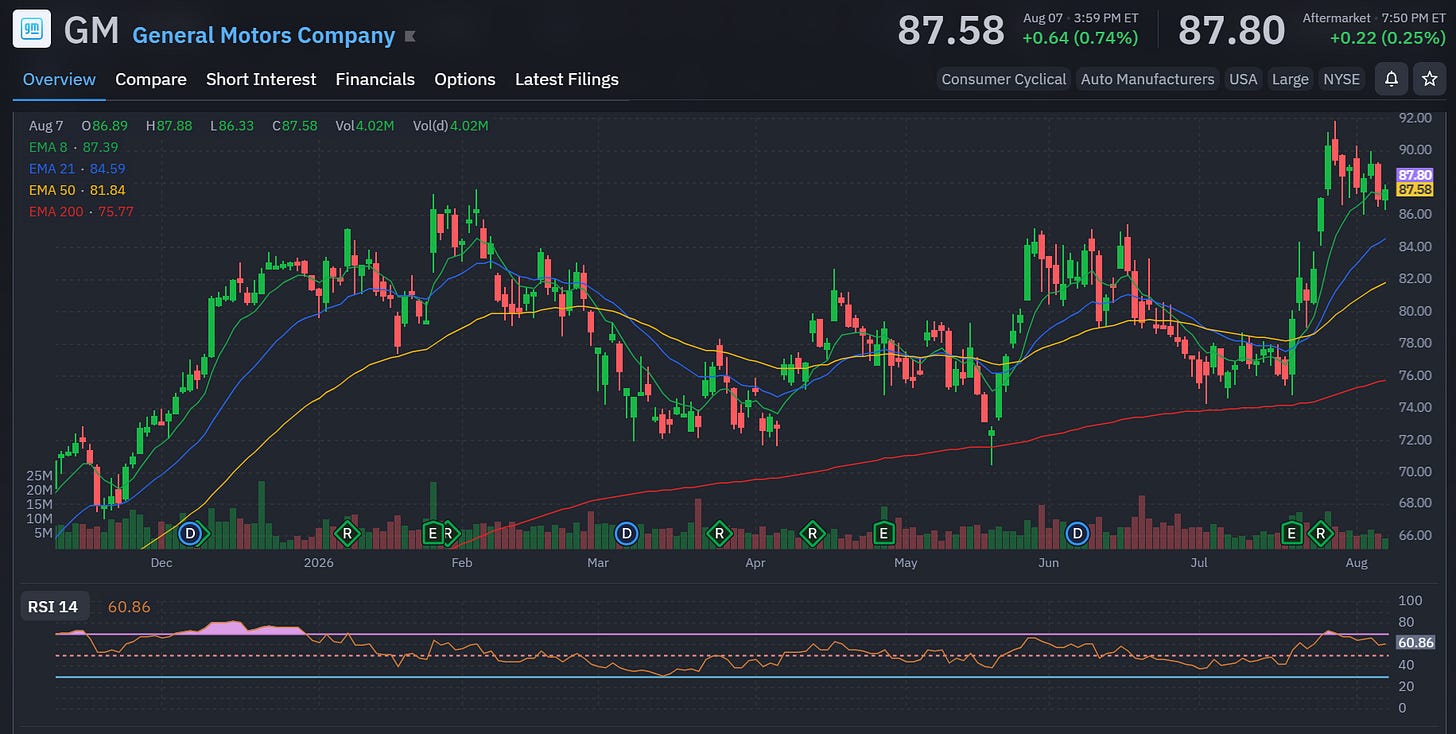This screenshot has height=734, width=1456.
Task: View the Latest Filings tab
Action: (x=567, y=79)
